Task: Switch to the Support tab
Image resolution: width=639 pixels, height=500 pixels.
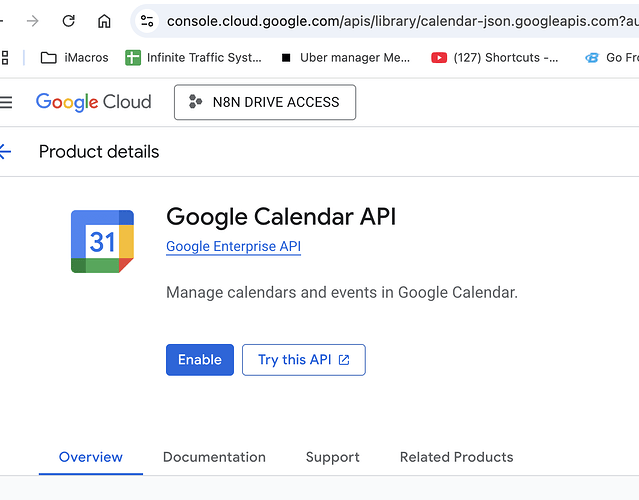Action: coord(333,457)
